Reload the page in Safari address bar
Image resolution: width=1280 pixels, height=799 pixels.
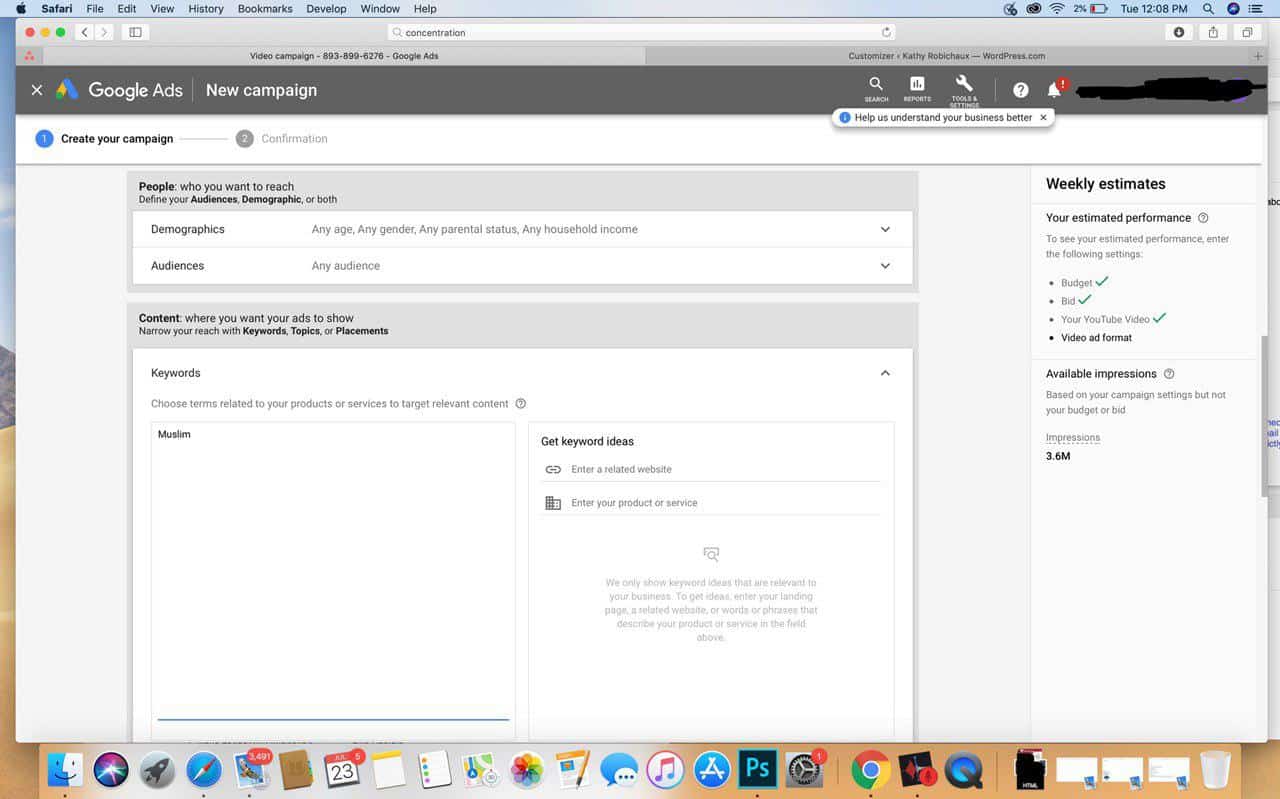click(886, 32)
